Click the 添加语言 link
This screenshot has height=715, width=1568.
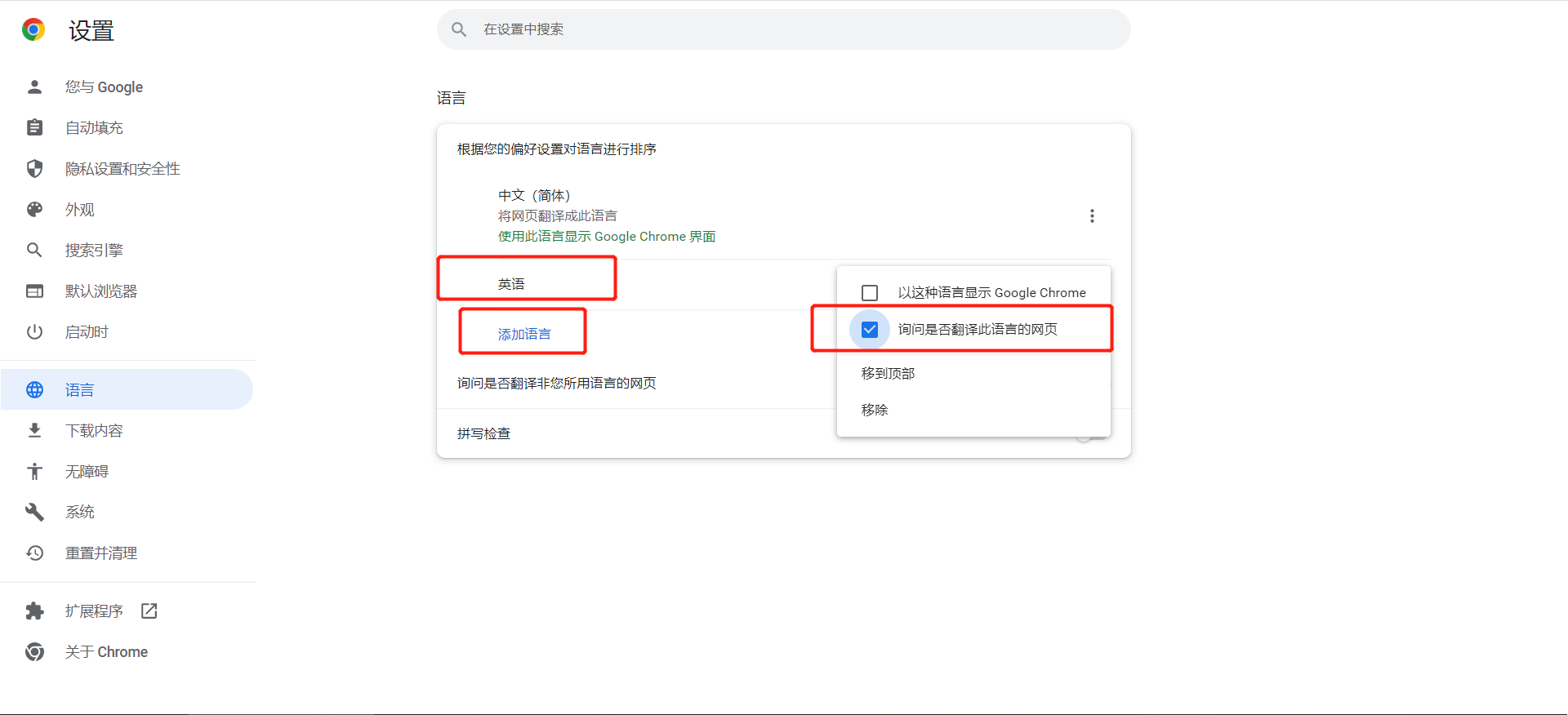coord(524,334)
